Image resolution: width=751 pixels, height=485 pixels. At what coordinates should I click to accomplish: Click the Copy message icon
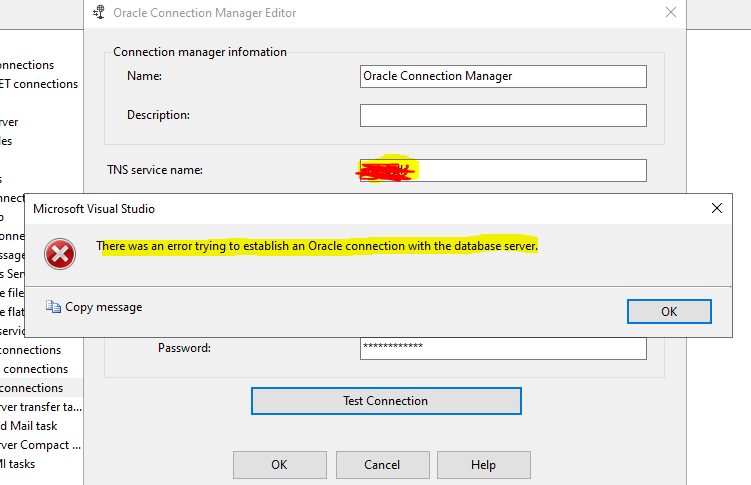pos(53,307)
